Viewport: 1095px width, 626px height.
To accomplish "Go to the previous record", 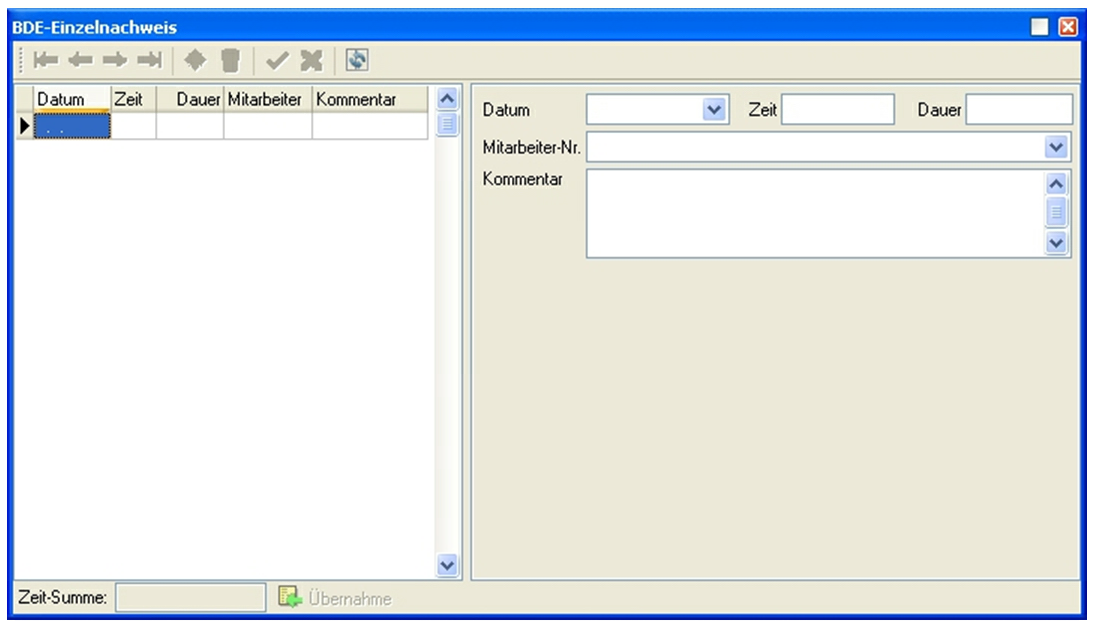I will click(x=81, y=61).
